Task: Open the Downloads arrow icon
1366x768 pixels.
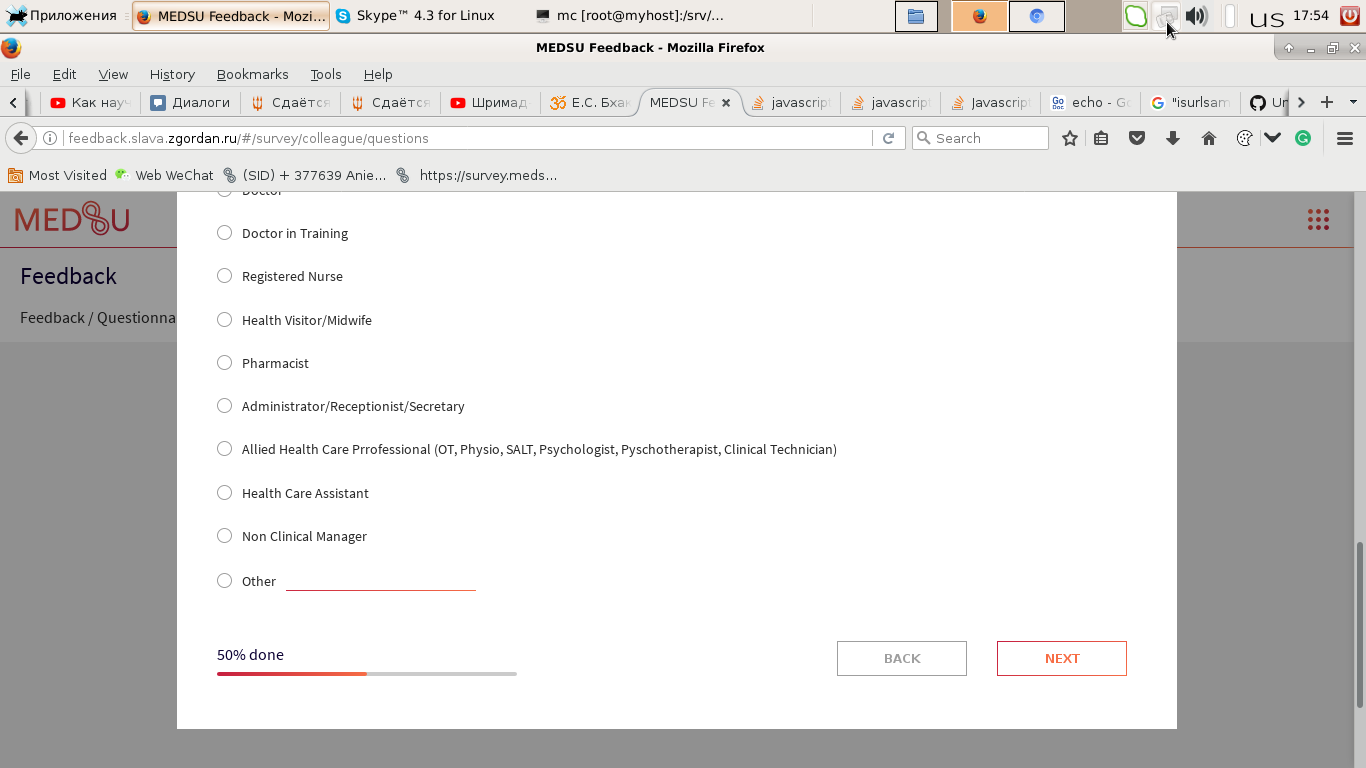Action: pos(1173,138)
